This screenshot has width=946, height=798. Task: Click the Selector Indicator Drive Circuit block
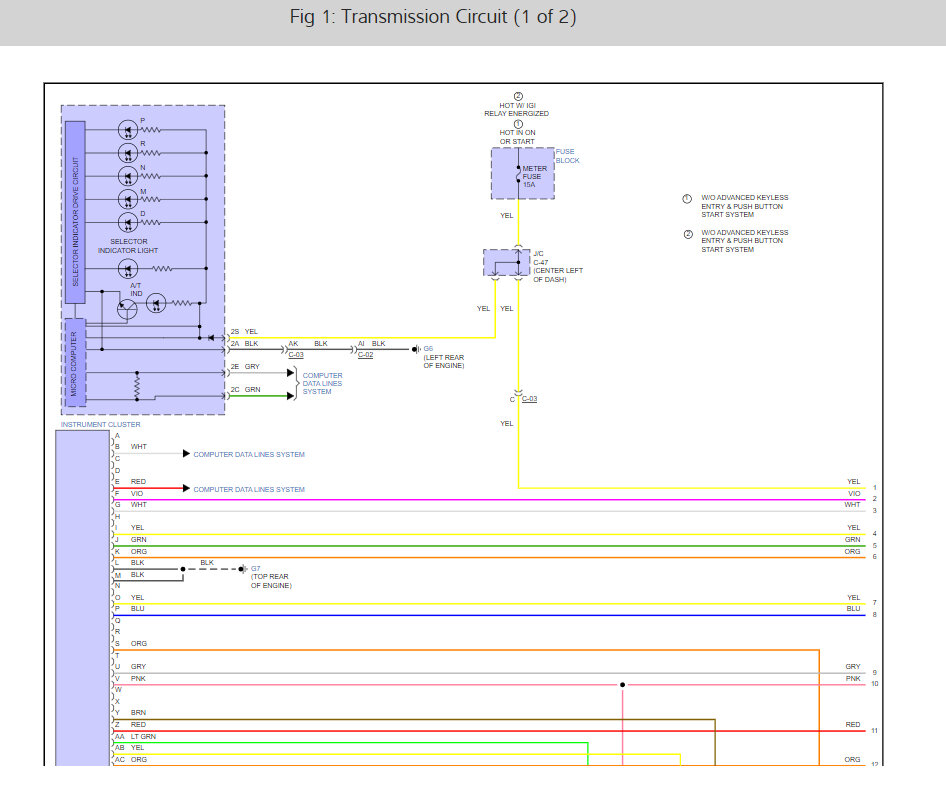(75, 213)
